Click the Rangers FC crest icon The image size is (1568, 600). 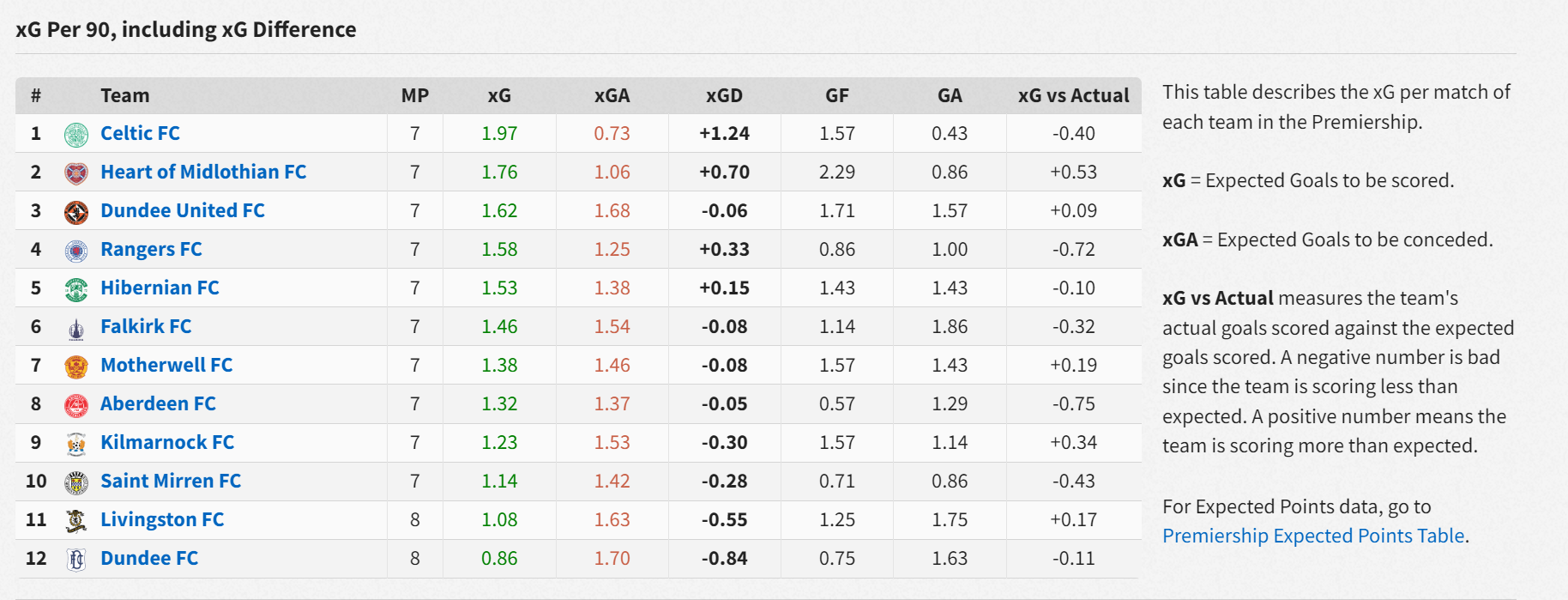point(76,250)
